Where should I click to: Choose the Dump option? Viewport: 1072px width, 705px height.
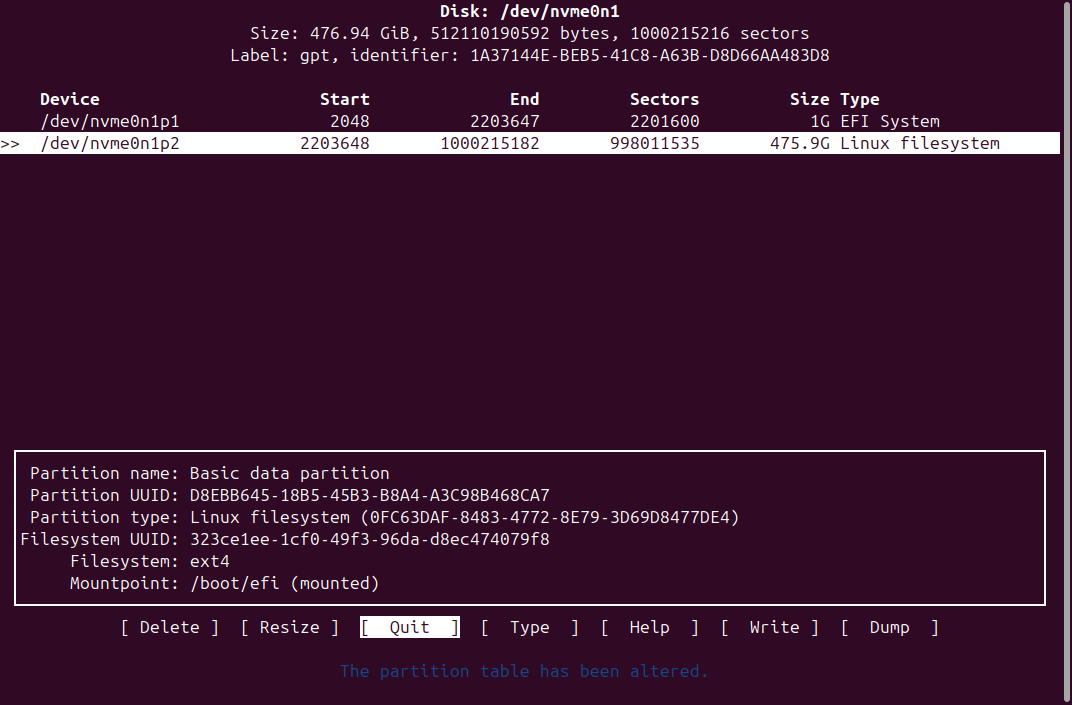(889, 627)
